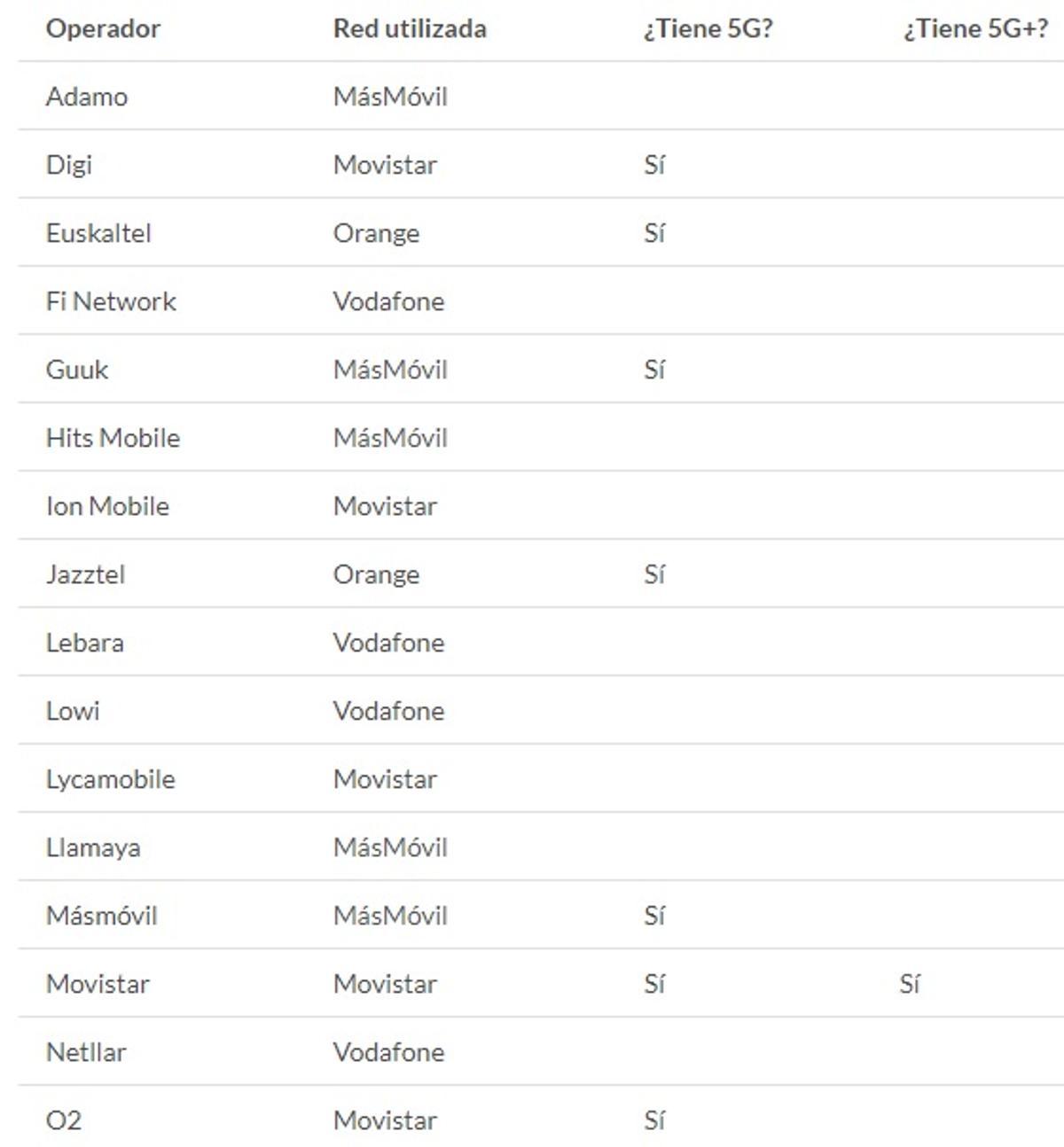Viewport: 1064px width, 1147px height.
Task: Select the Digi operator name
Action: [69, 165]
